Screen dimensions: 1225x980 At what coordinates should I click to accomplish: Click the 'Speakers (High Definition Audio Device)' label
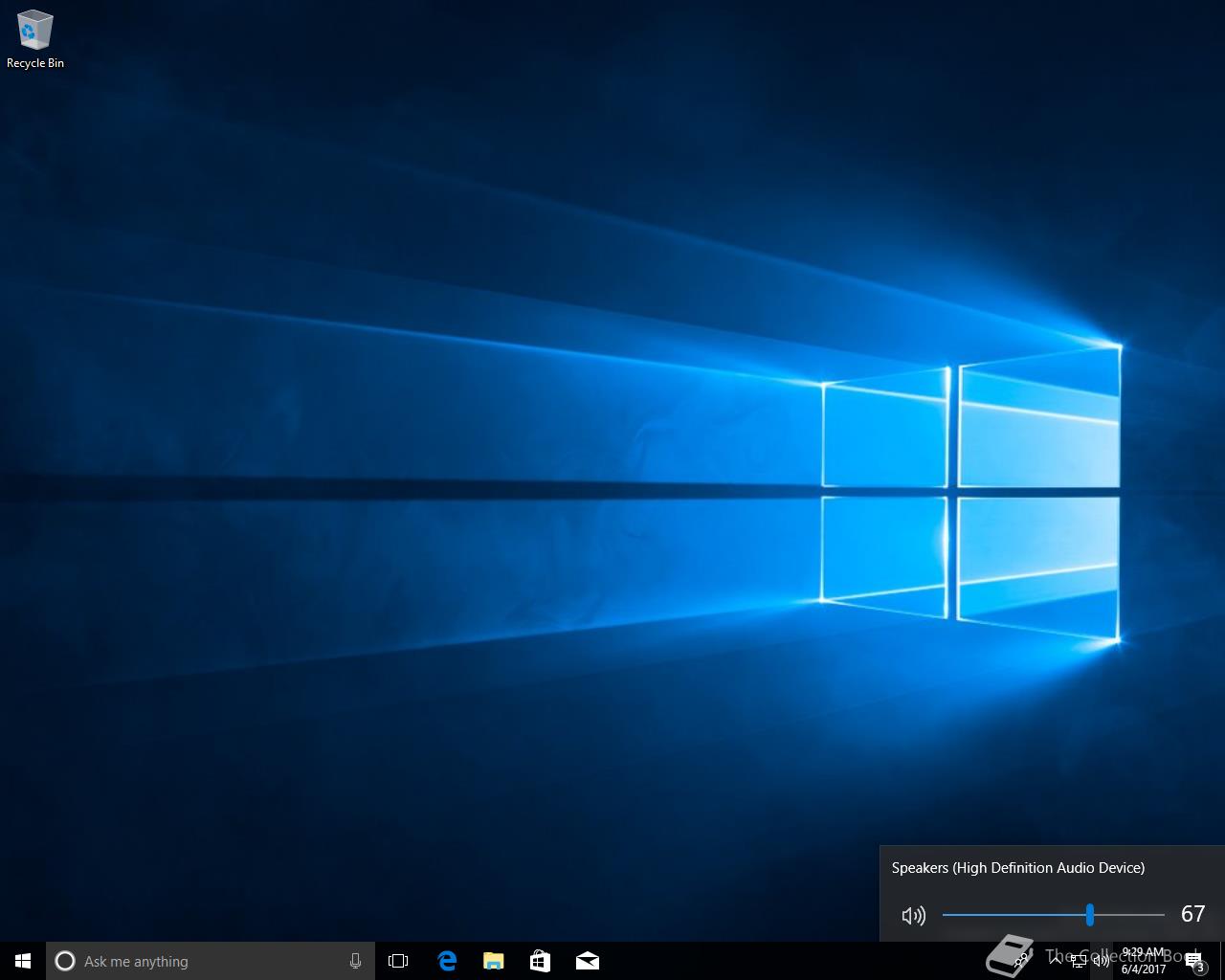1018,868
